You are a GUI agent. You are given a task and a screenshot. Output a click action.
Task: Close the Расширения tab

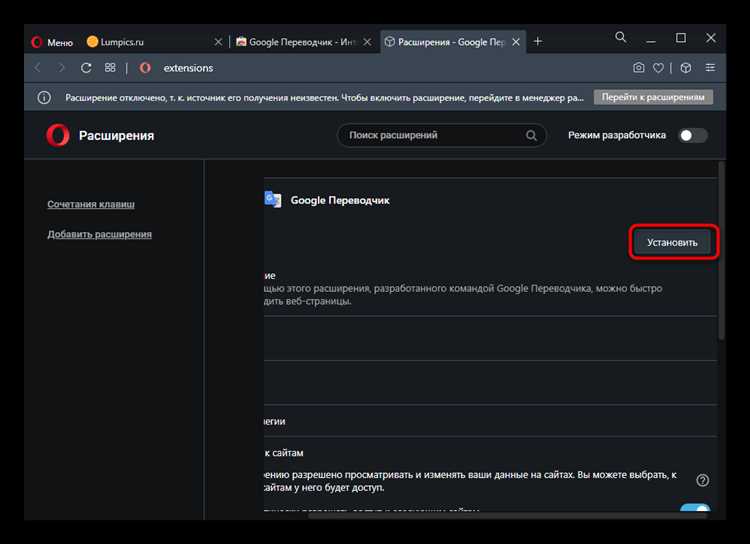coord(516,42)
